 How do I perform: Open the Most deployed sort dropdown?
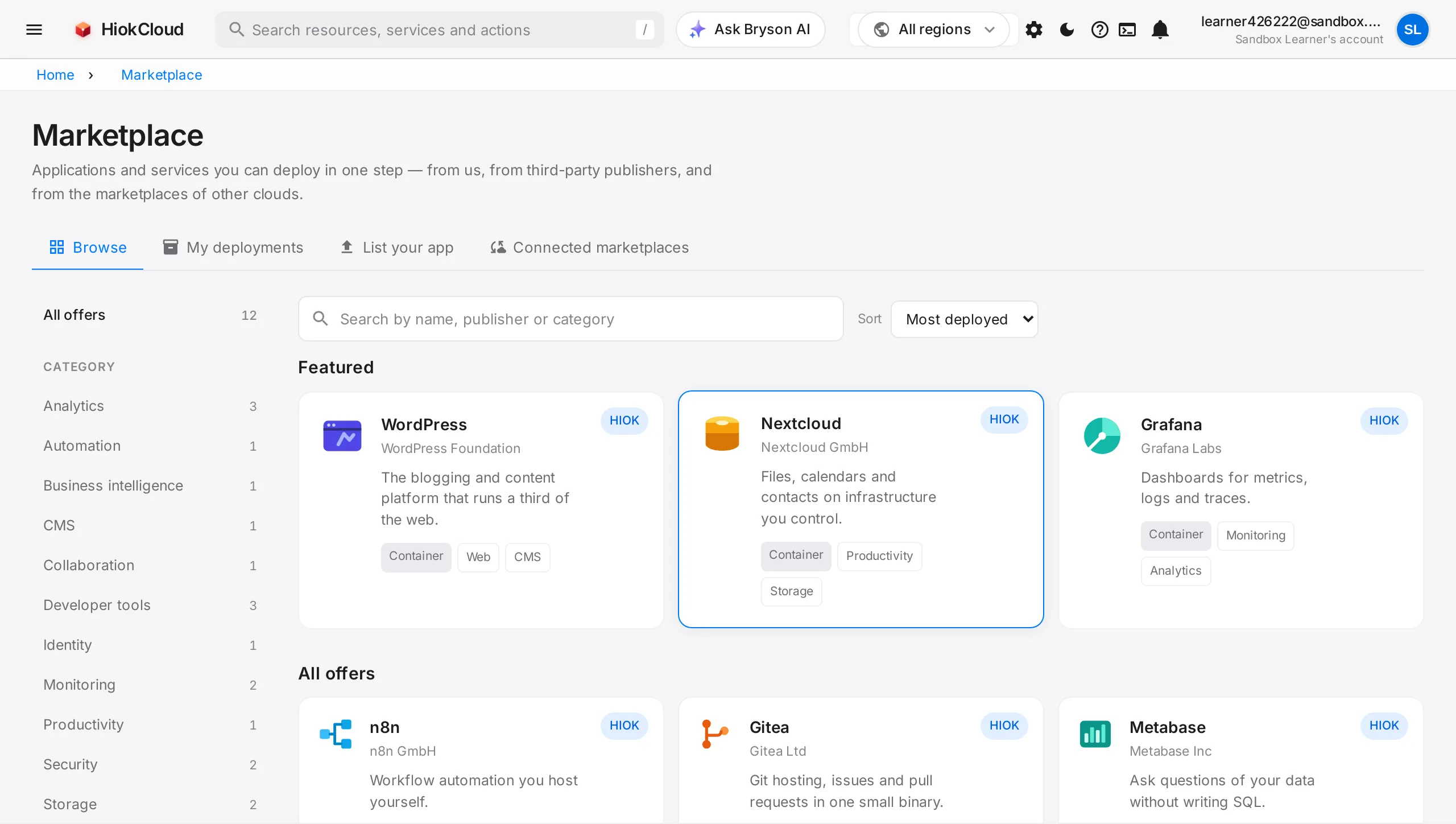(965, 319)
